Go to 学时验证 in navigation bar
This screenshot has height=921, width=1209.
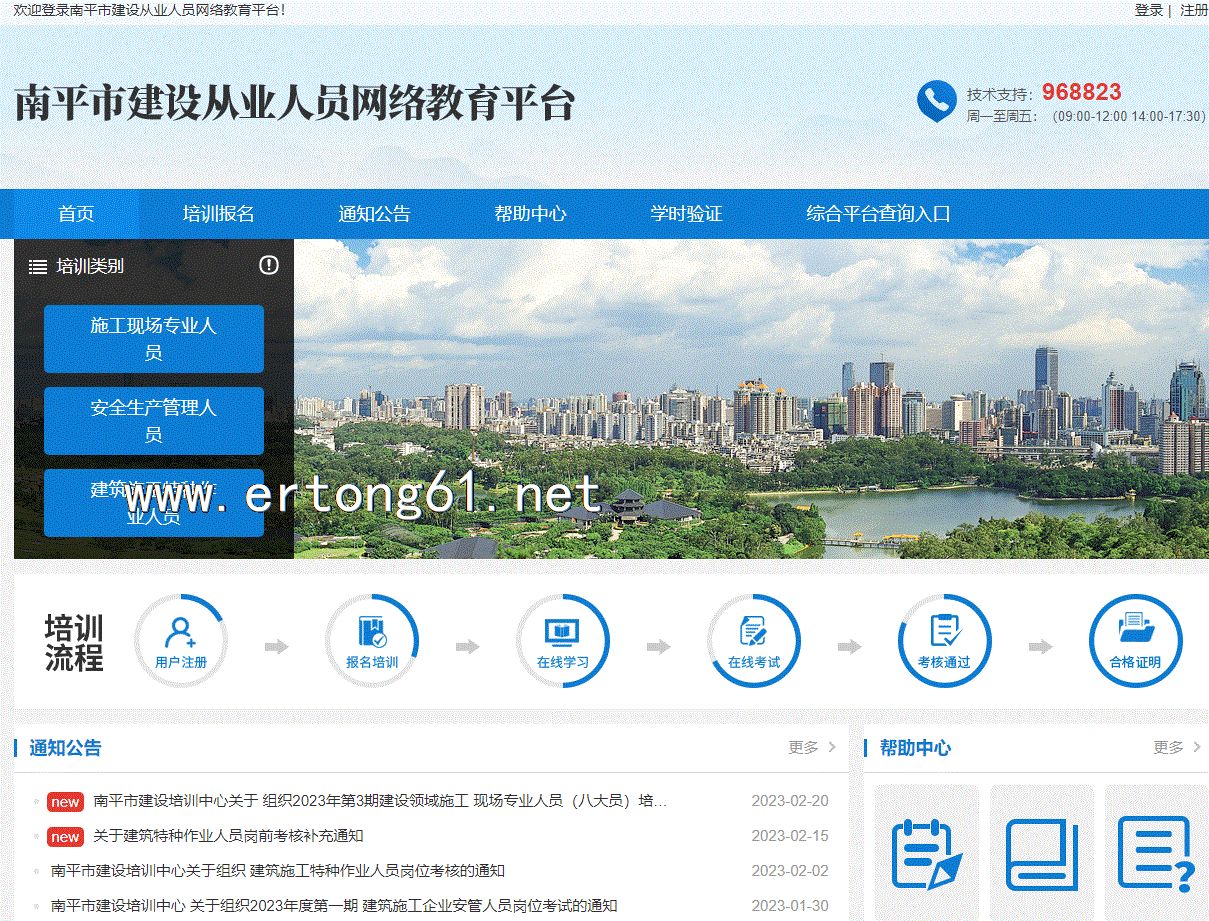point(686,214)
